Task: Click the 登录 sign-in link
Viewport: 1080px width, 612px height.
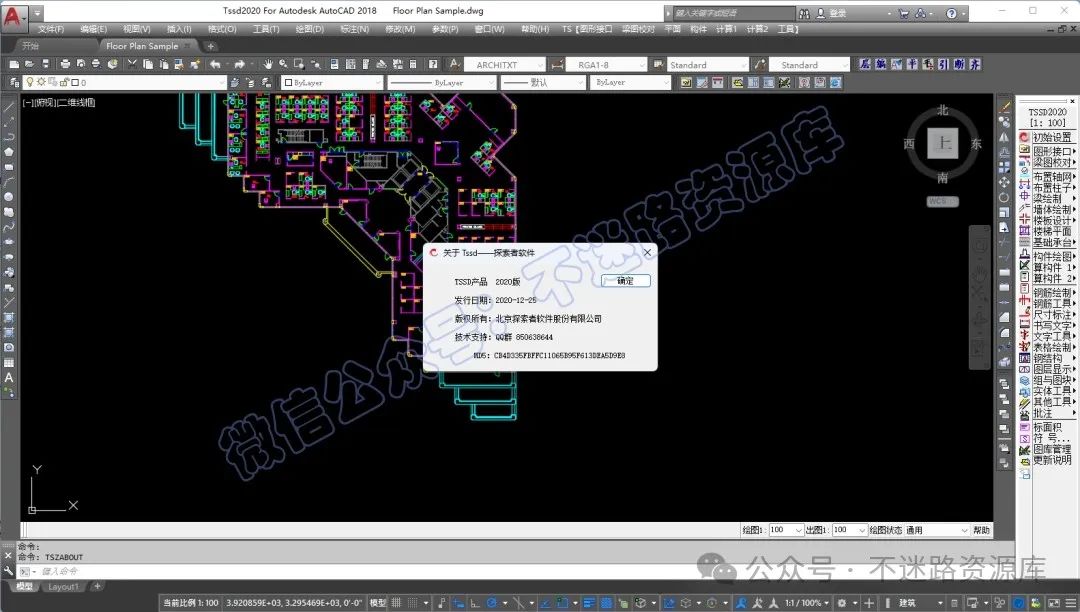Action: (838, 13)
